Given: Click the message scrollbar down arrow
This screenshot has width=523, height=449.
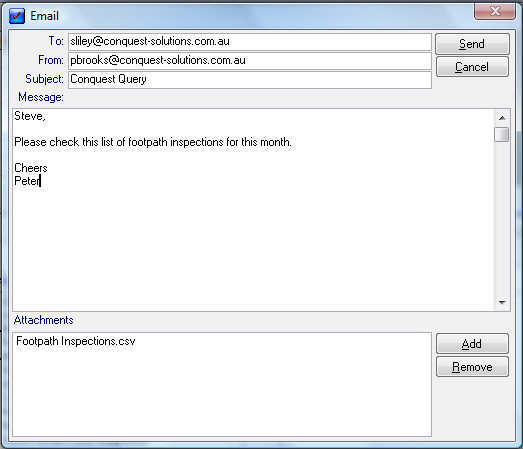Looking at the screenshot, I should [502, 303].
